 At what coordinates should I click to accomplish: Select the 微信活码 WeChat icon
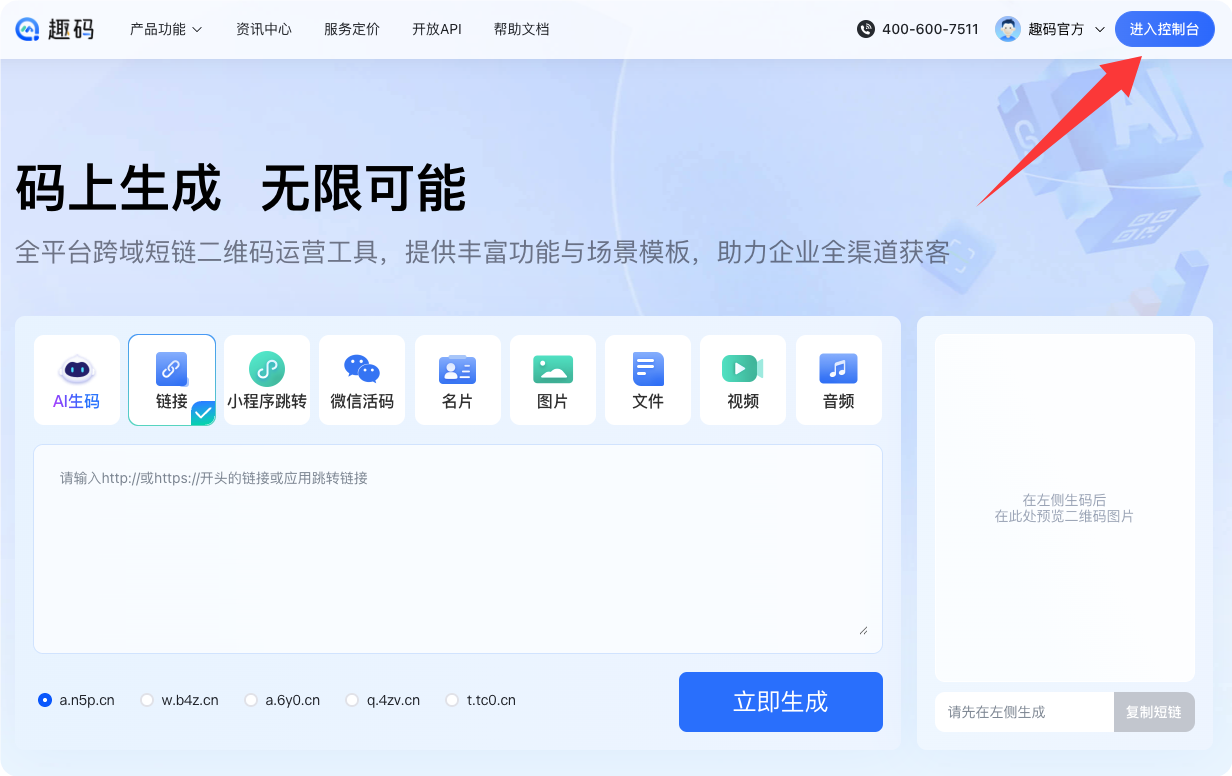click(x=362, y=369)
